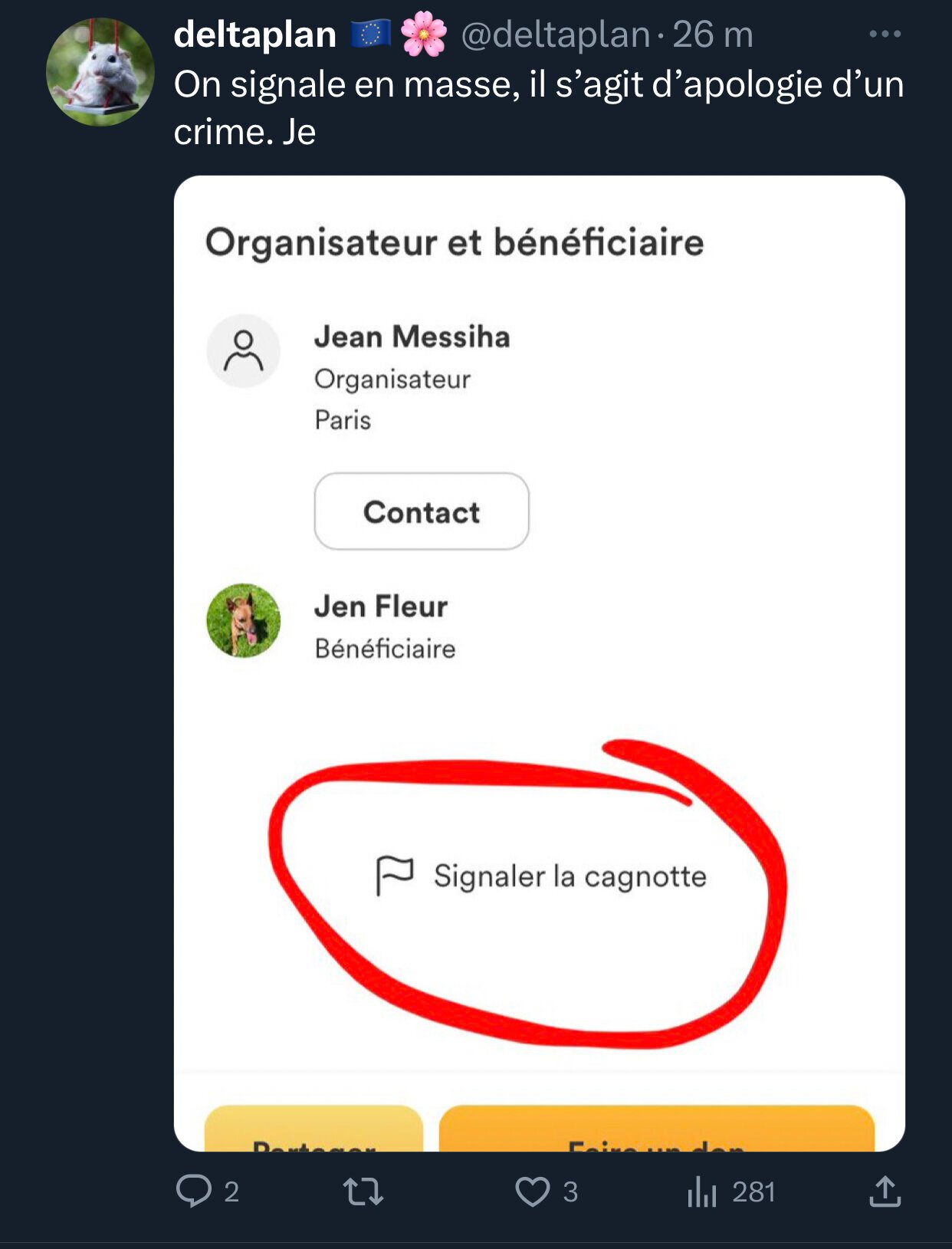
Task: Tap the orange Faire un don button
Action: pos(656,1129)
